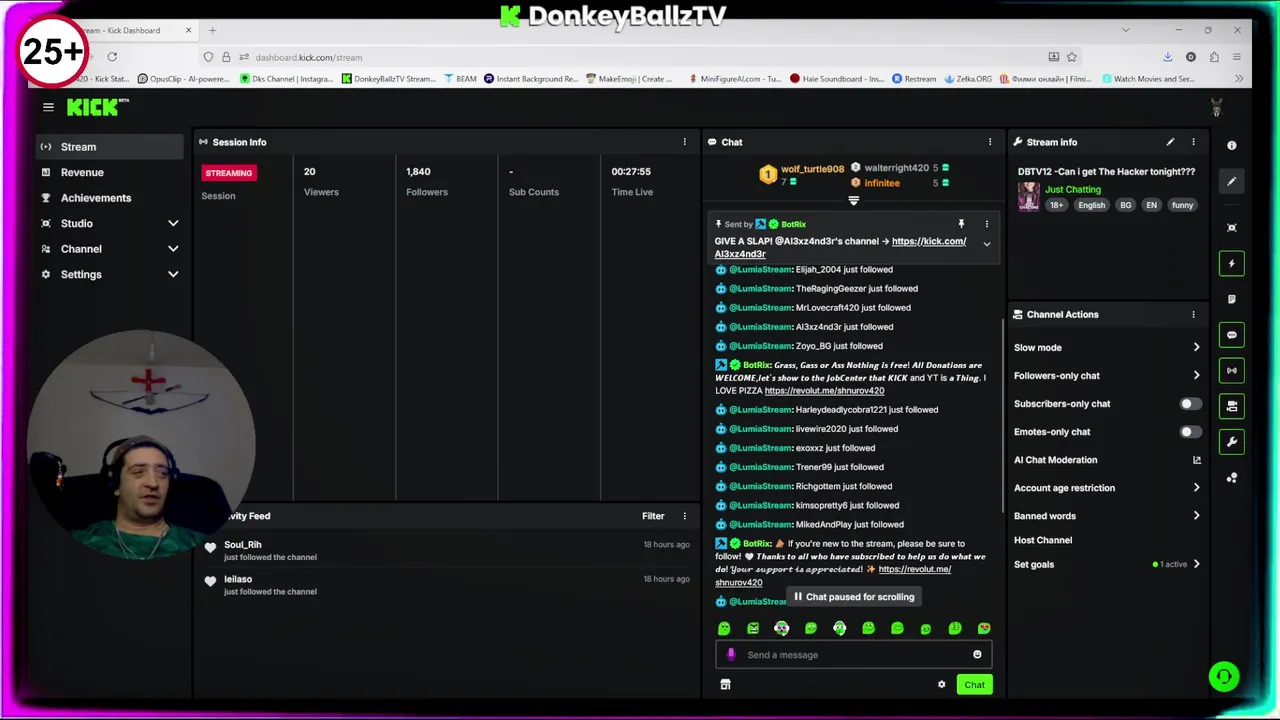Image resolution: width=1280 pixels, height=720 pixels.
Task: Open Slow mode options chevron
Action: pyautogui.click(x=1196, y=348)
